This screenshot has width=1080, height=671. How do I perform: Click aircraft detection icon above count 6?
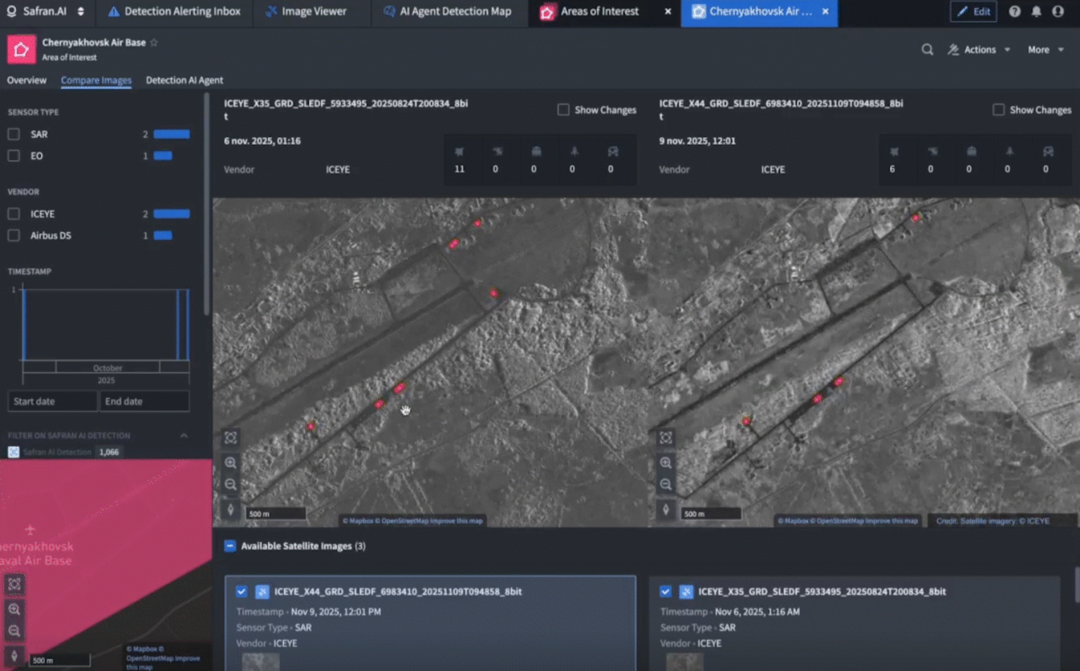894,152
